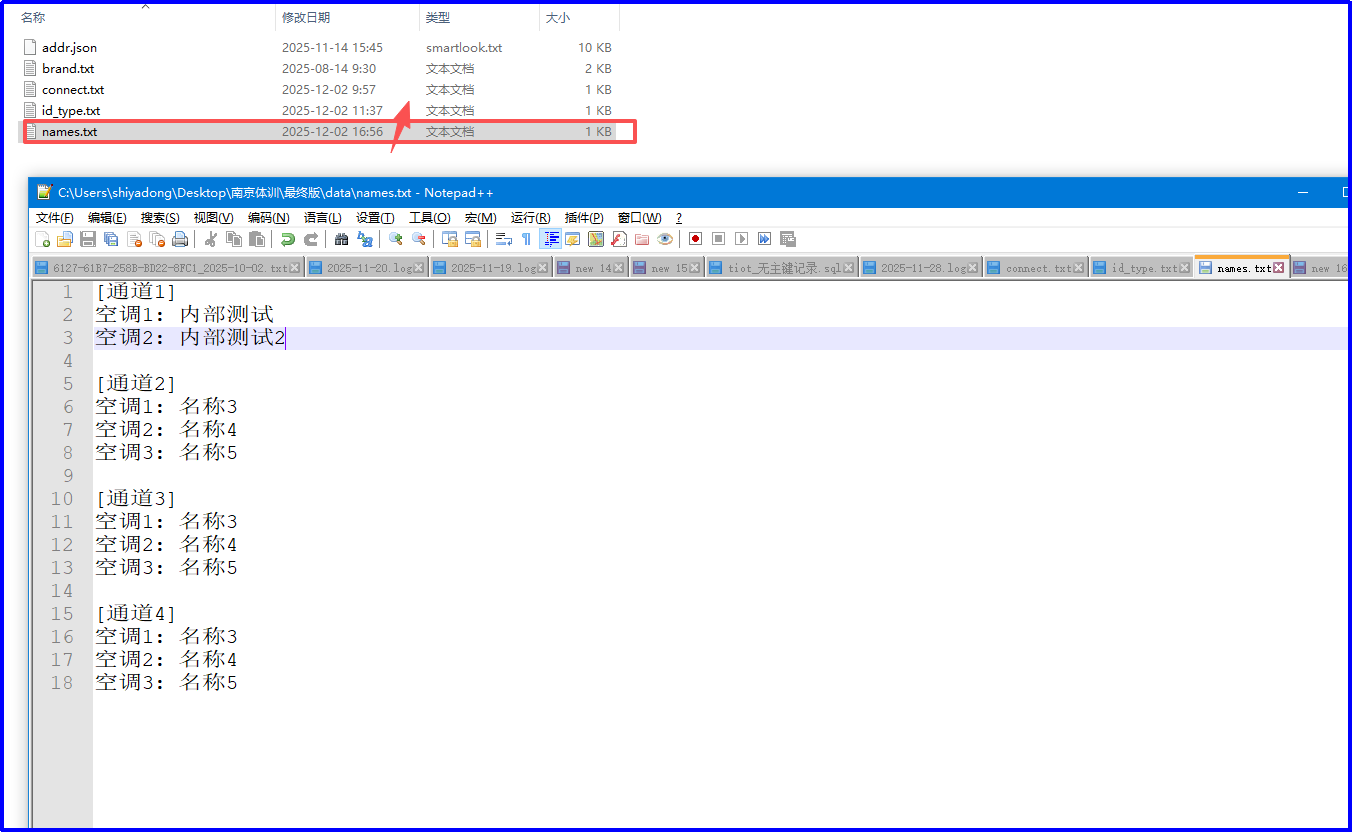
Task: Click the New file toolbar icon
Action: [43, 239]
